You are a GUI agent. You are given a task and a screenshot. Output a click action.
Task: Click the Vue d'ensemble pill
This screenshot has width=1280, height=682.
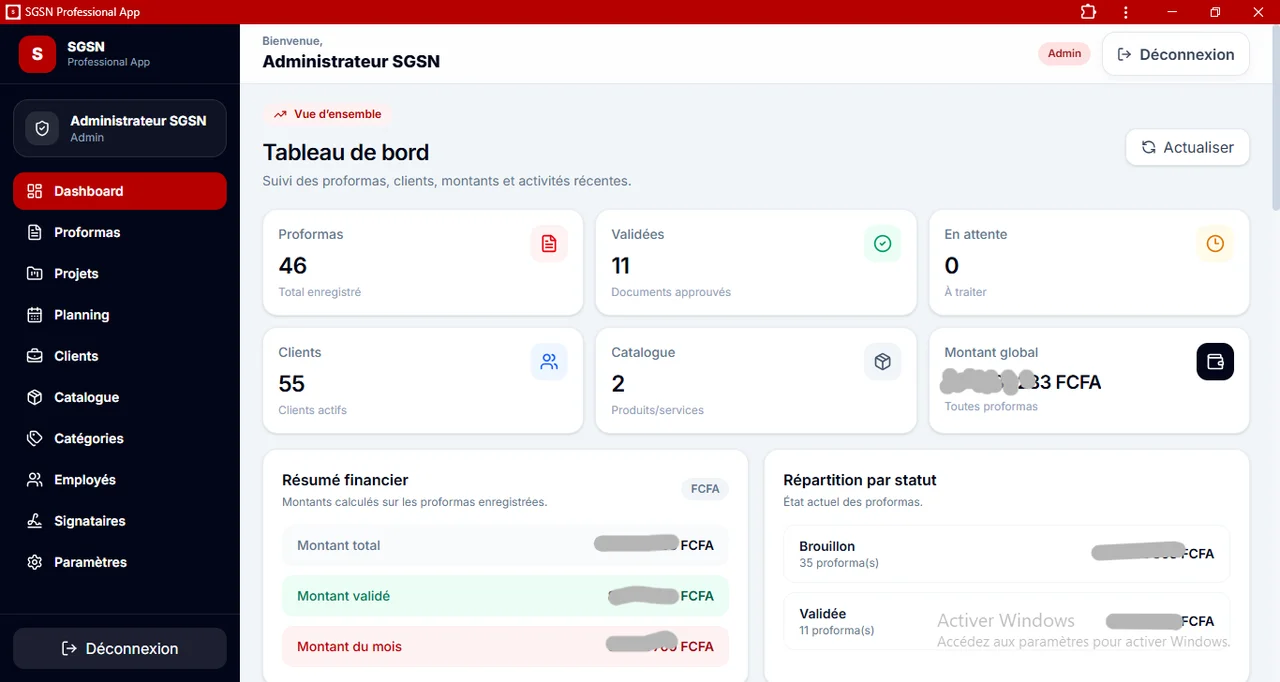point(327,114)
